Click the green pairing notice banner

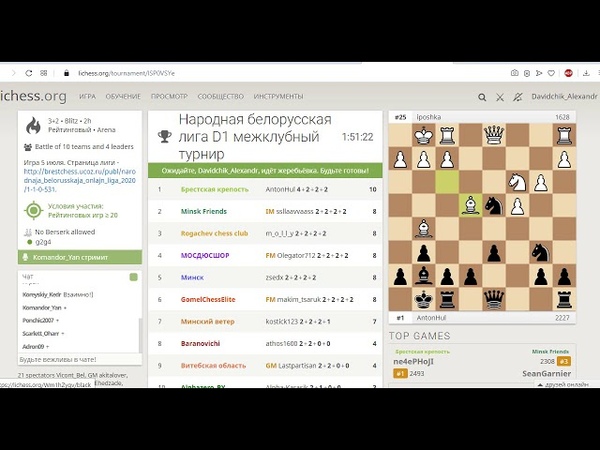265,171
